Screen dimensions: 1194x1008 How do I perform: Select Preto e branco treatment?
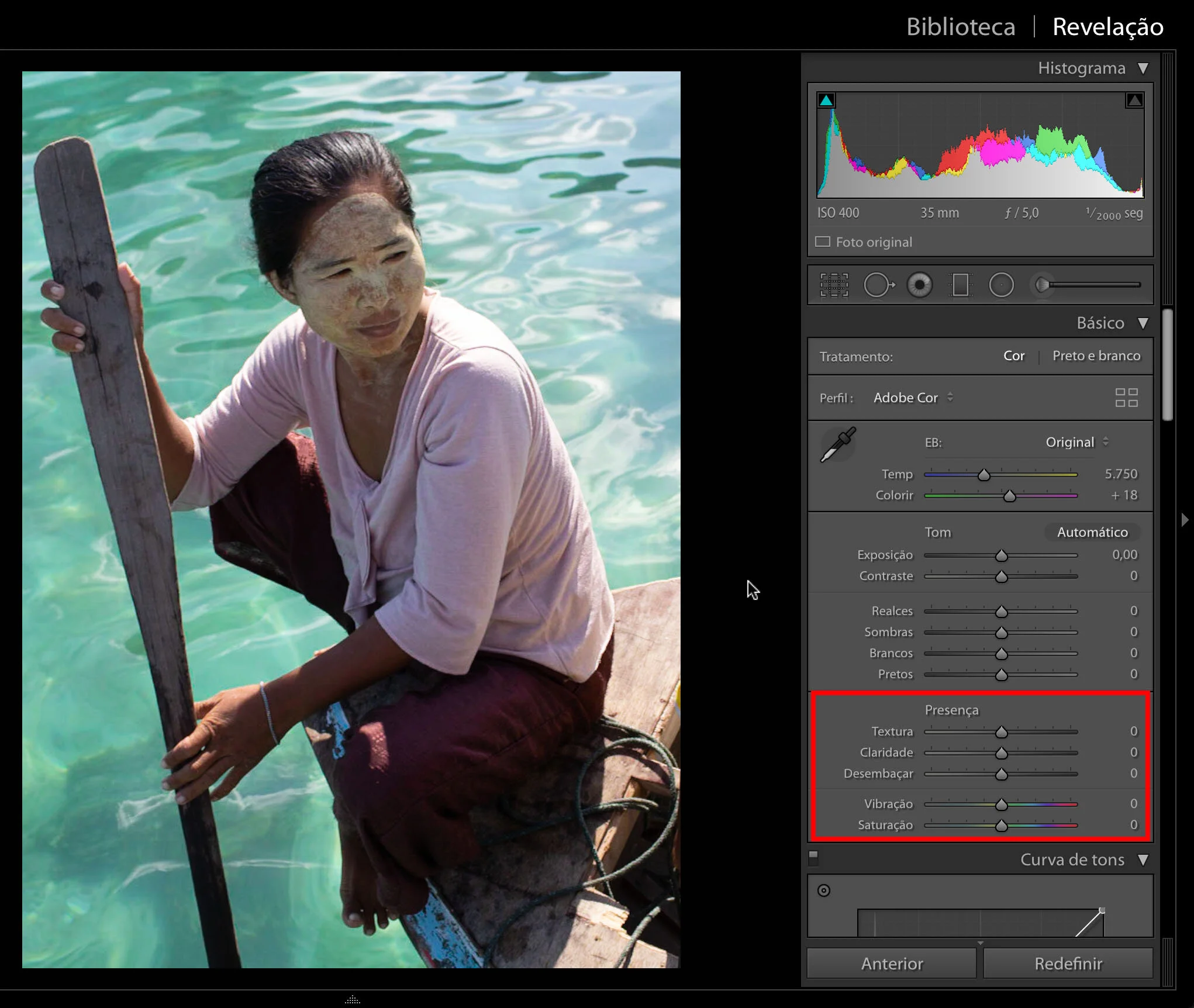[1096, 356]
